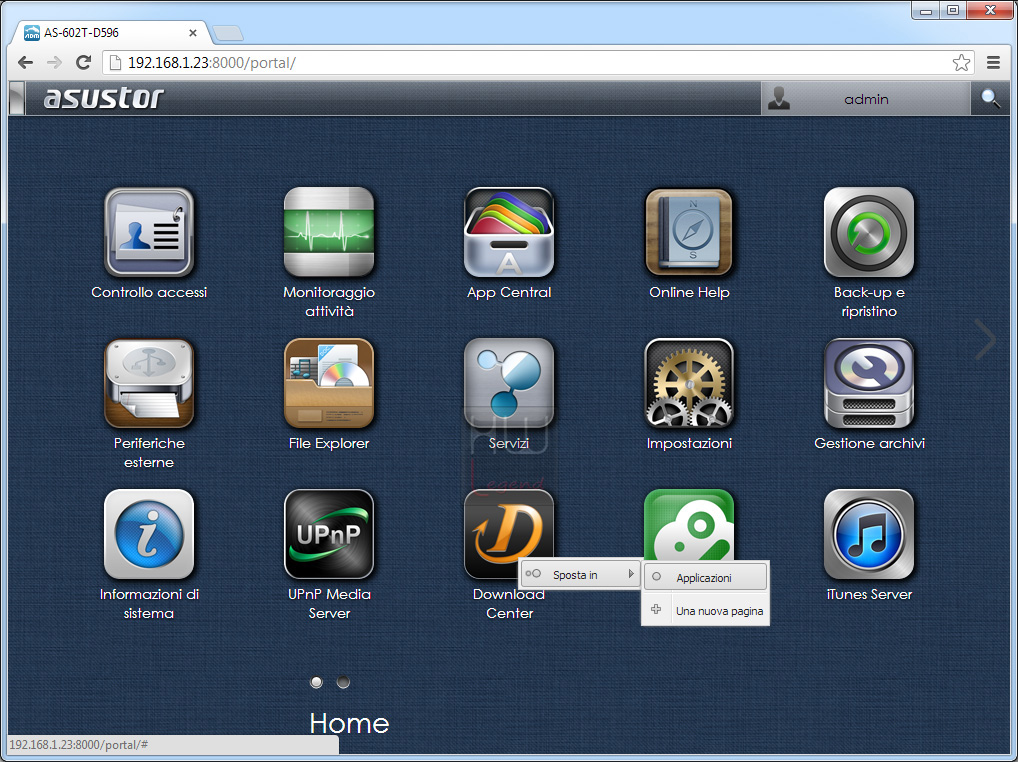Image resolution: width=1018 pixels, height=762 pixels.
Task: Click the search magnifier icon
Action: [990, 99]
